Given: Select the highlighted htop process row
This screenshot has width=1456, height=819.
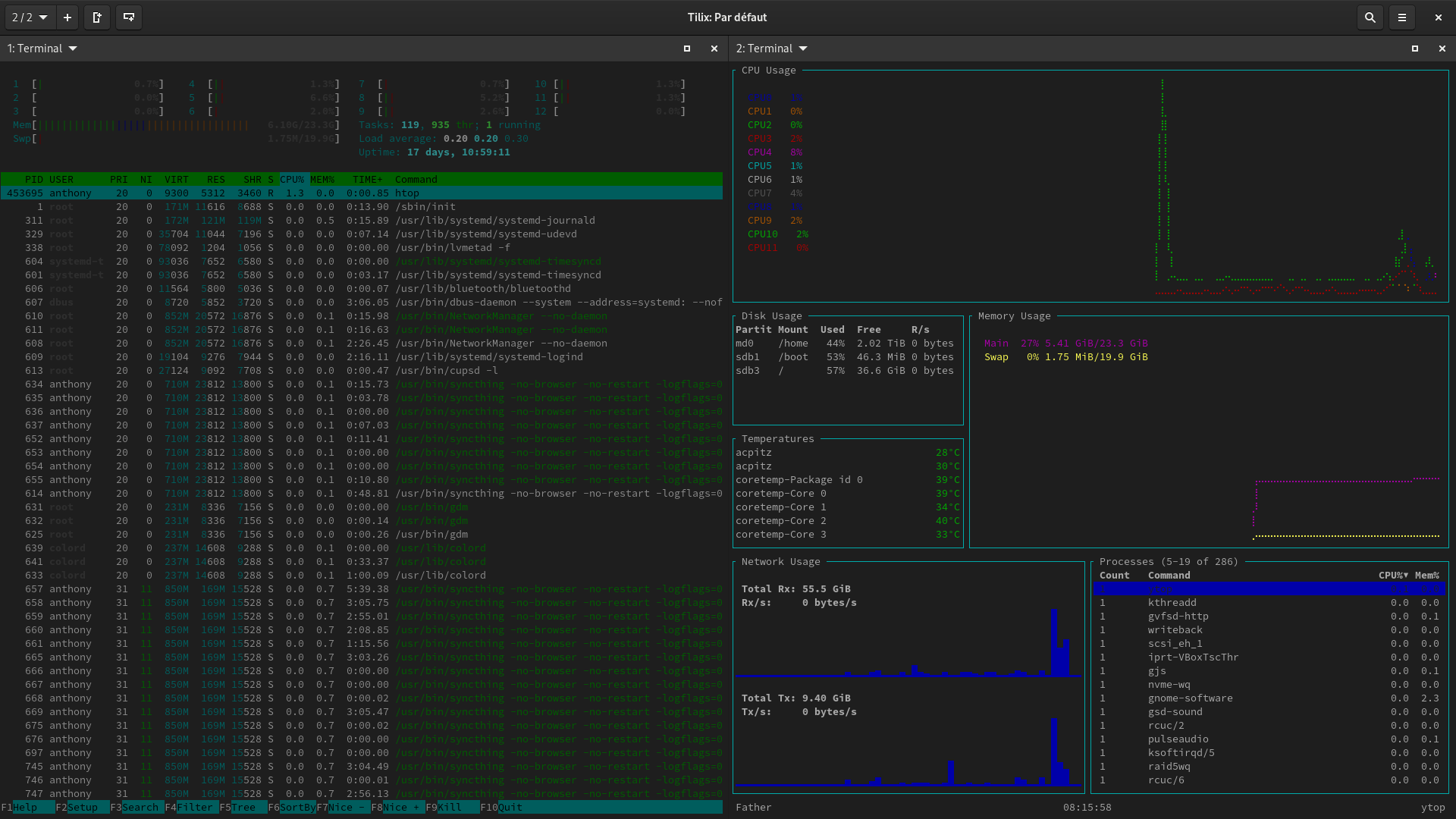Looking at the screenshot, I should 303,193.
